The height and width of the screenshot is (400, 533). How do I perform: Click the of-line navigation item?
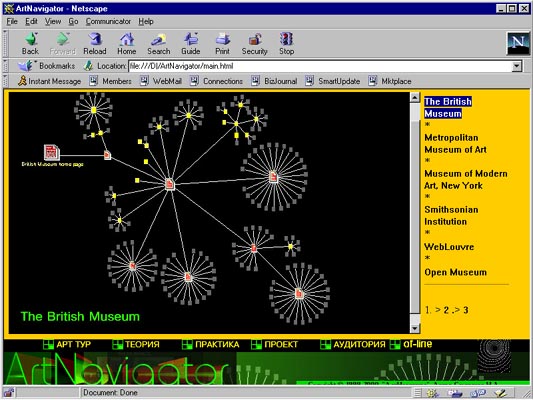tap(411, 344)
